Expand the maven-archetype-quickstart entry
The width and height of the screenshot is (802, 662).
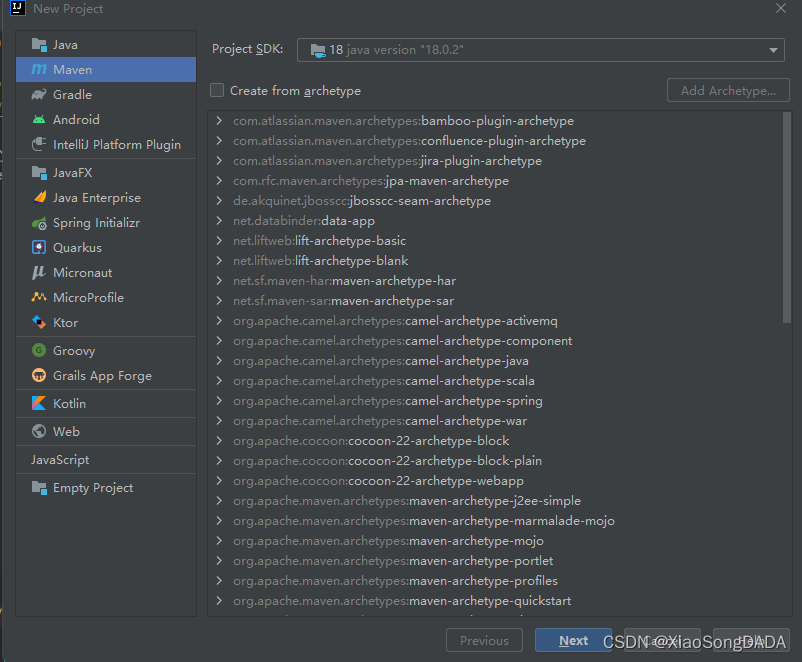(x=219, y=601)
